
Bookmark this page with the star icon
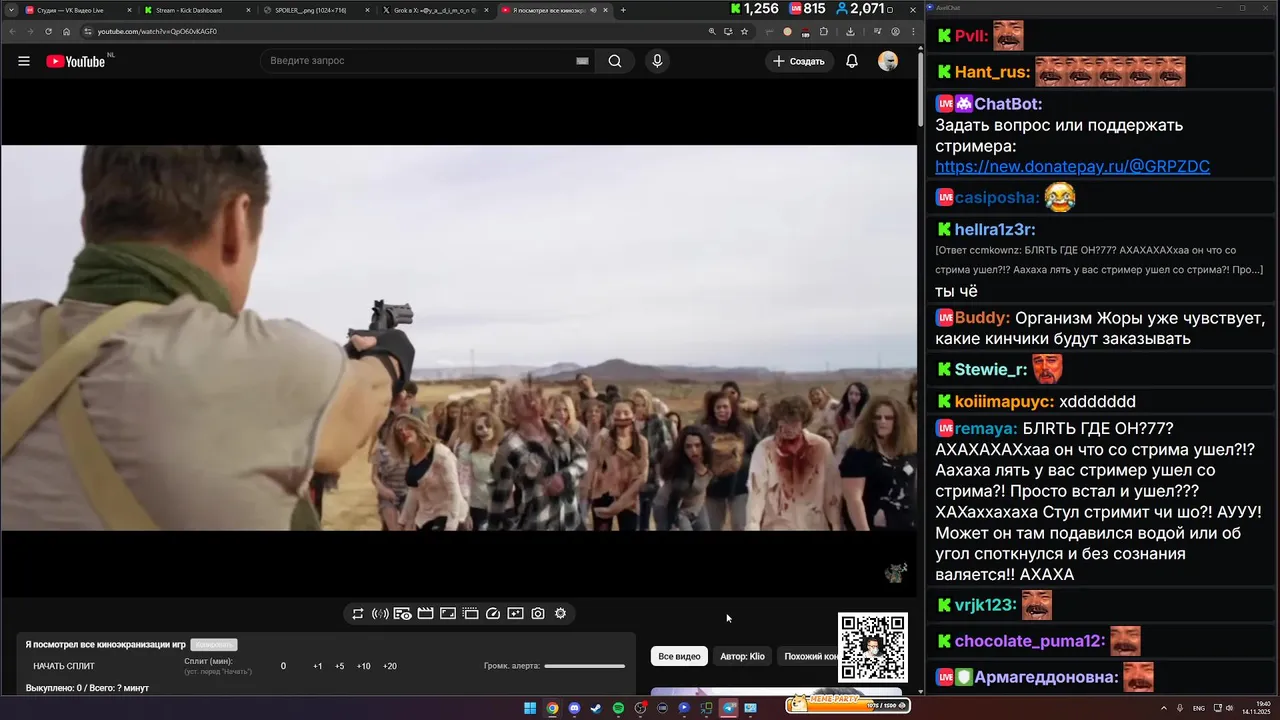[x=744, y=31]
